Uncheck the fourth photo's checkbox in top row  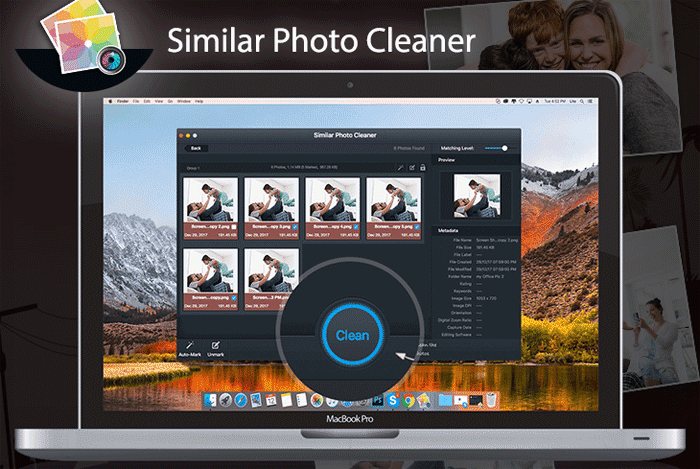pyautogui.click(x=417, y=227)
